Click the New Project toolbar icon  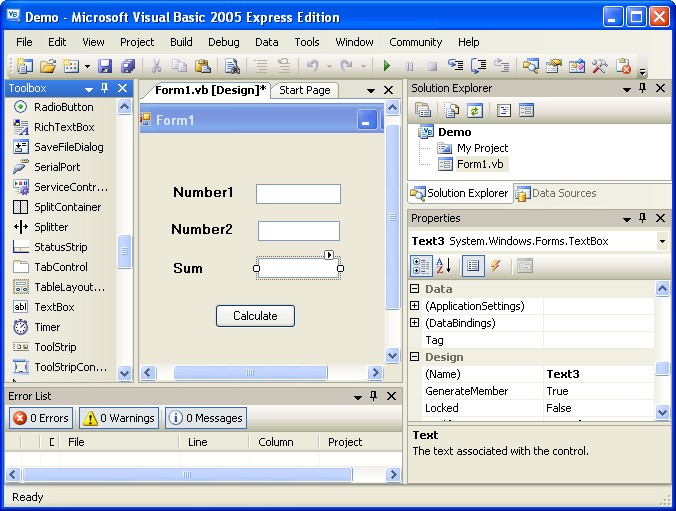tap(25, 66)
